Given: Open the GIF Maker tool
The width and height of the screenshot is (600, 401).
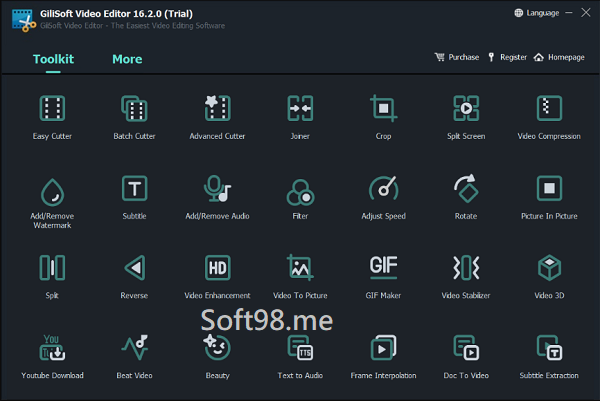Looking at the screenshot, I should pos(383,277).
